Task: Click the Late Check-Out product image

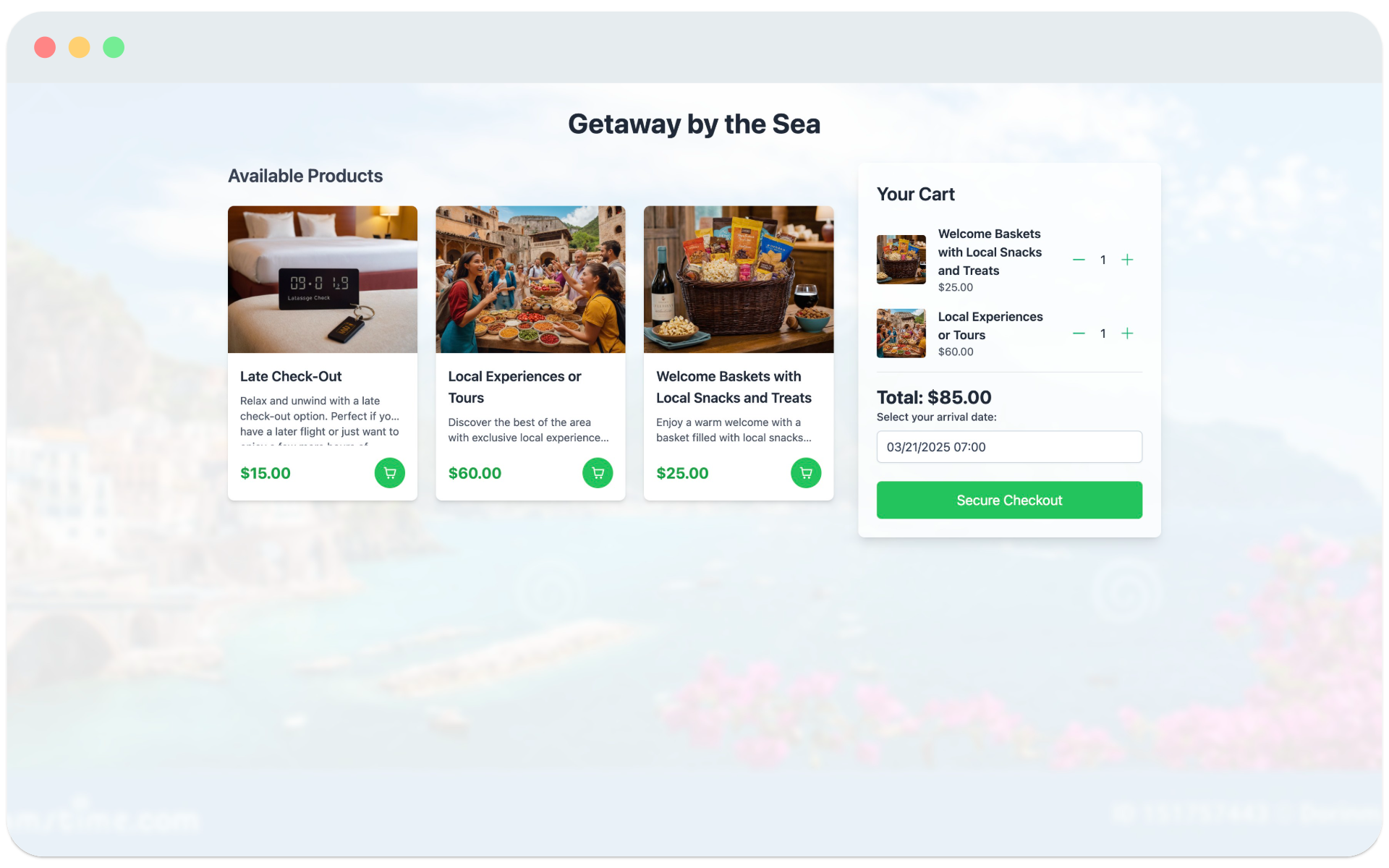Action: click(323, 279)
